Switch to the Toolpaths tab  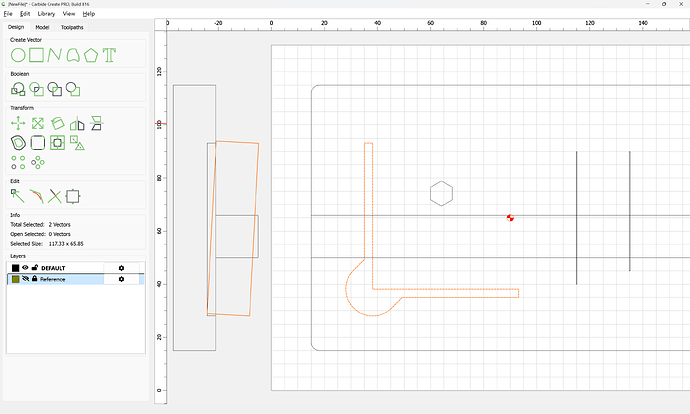point(72,27)
